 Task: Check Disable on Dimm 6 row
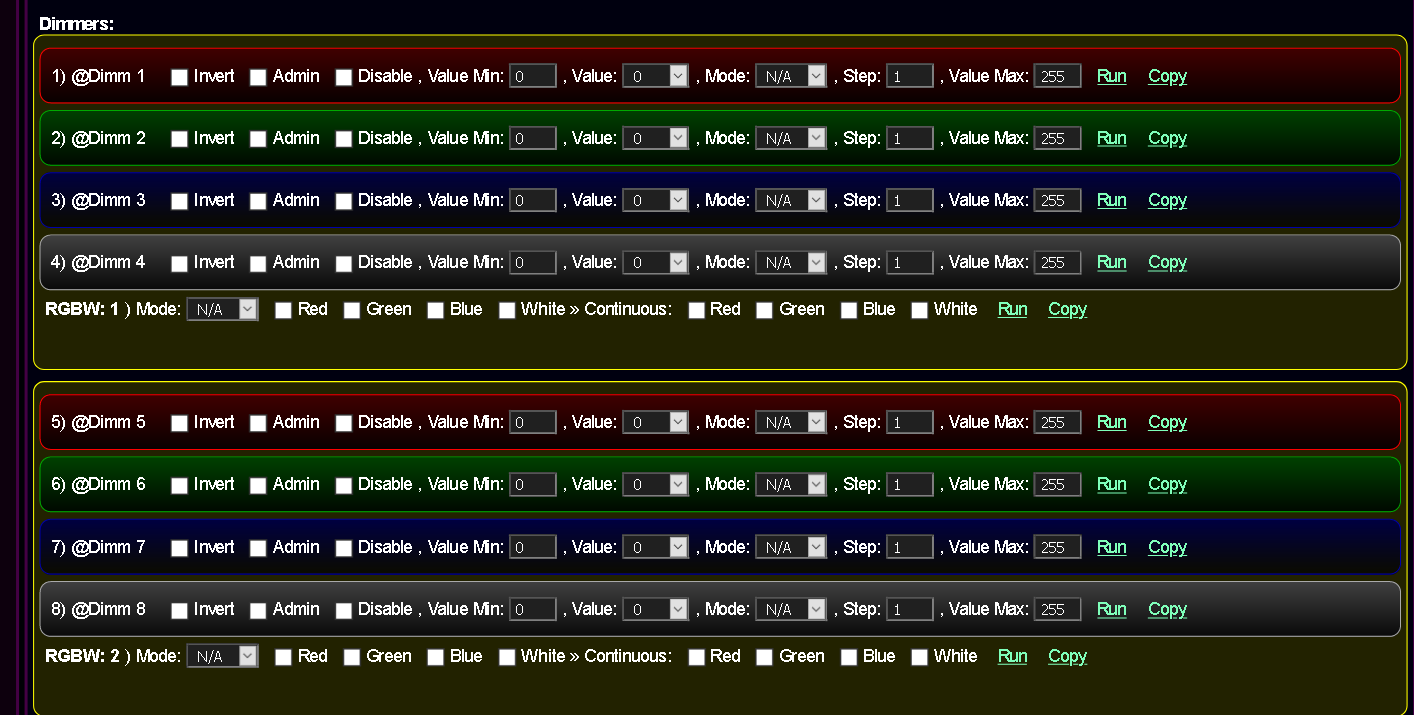(x=344, y=485)
